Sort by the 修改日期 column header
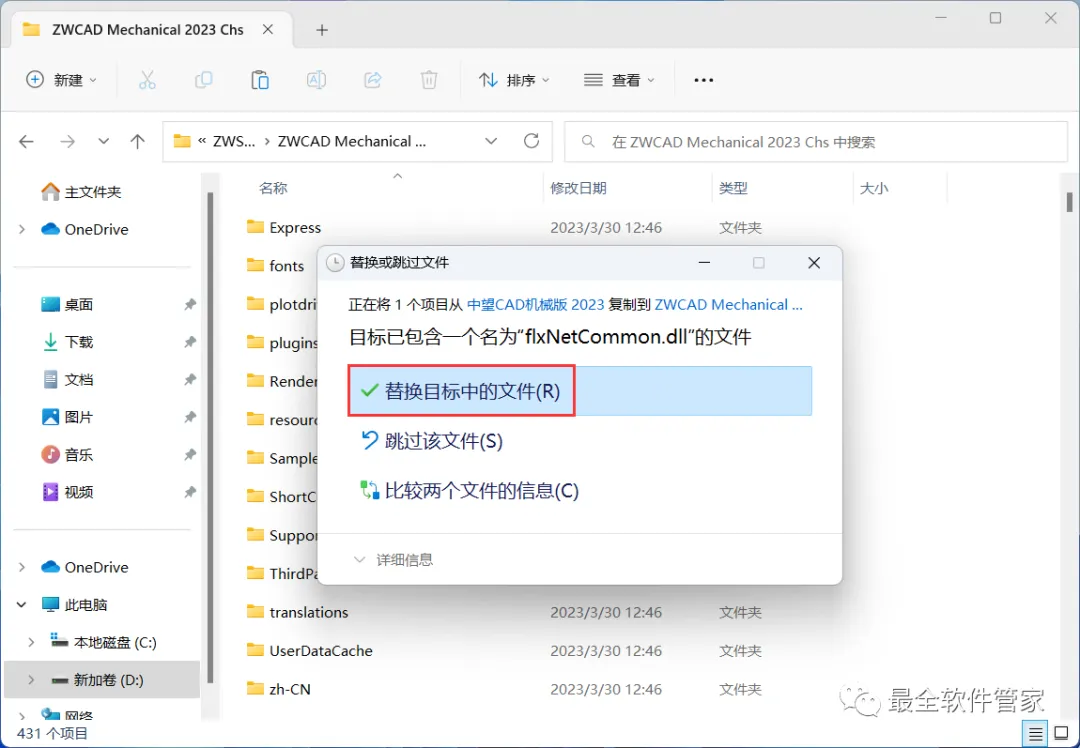1080x748 pixels. pyautogui.click(x=578, y=188)
